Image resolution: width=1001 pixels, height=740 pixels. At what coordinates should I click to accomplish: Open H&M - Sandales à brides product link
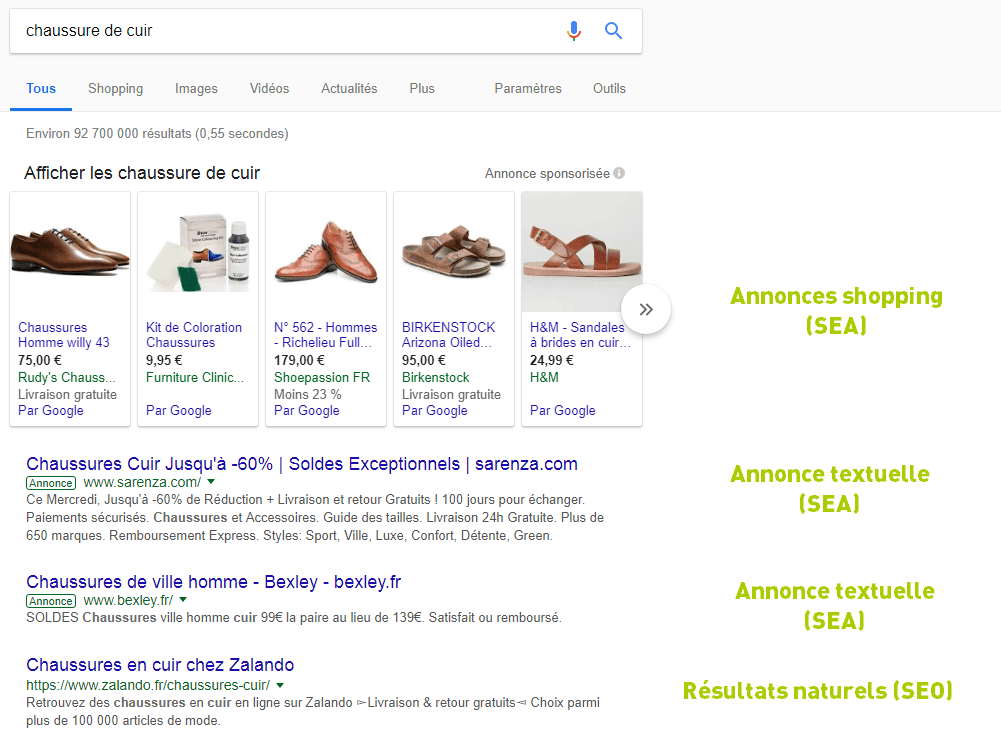(580, 335)
